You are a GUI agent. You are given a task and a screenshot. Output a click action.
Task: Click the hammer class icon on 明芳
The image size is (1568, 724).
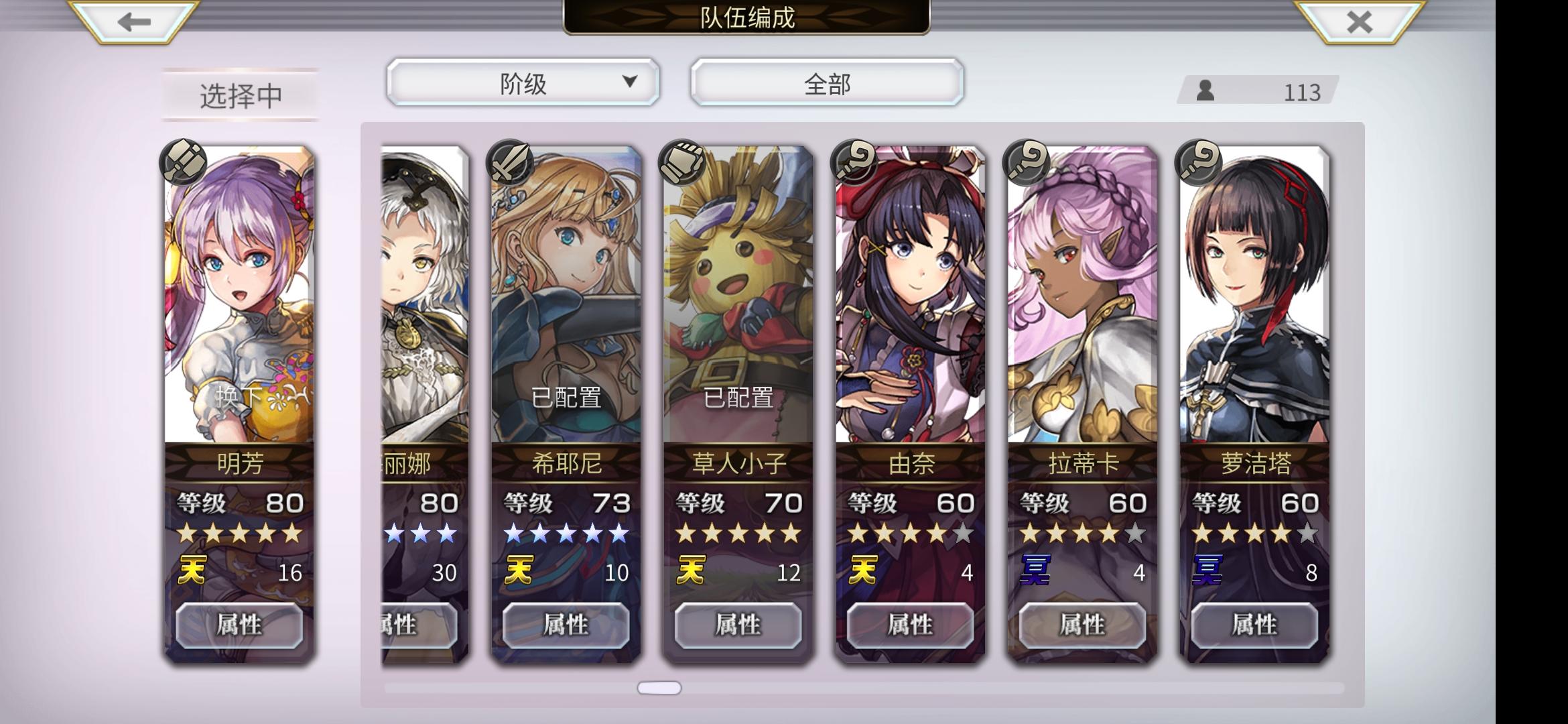(183, 162)
